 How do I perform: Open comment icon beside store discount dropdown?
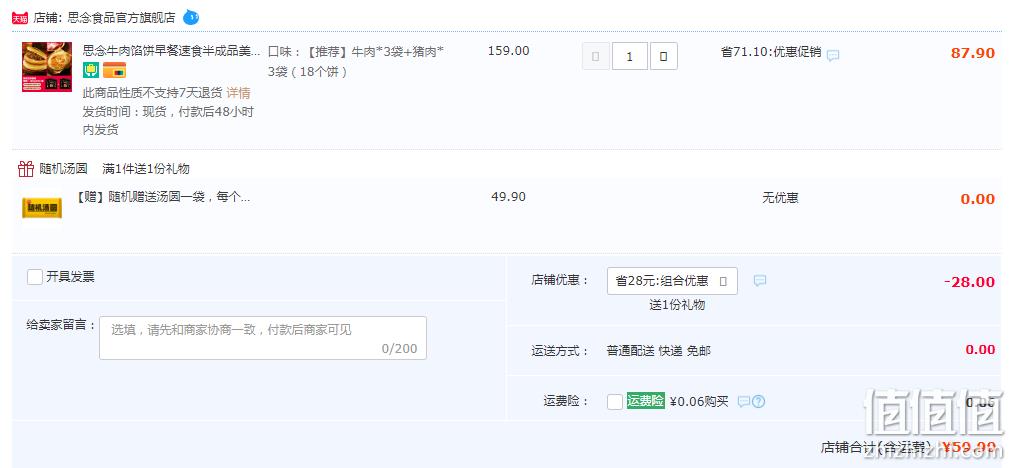760,281
